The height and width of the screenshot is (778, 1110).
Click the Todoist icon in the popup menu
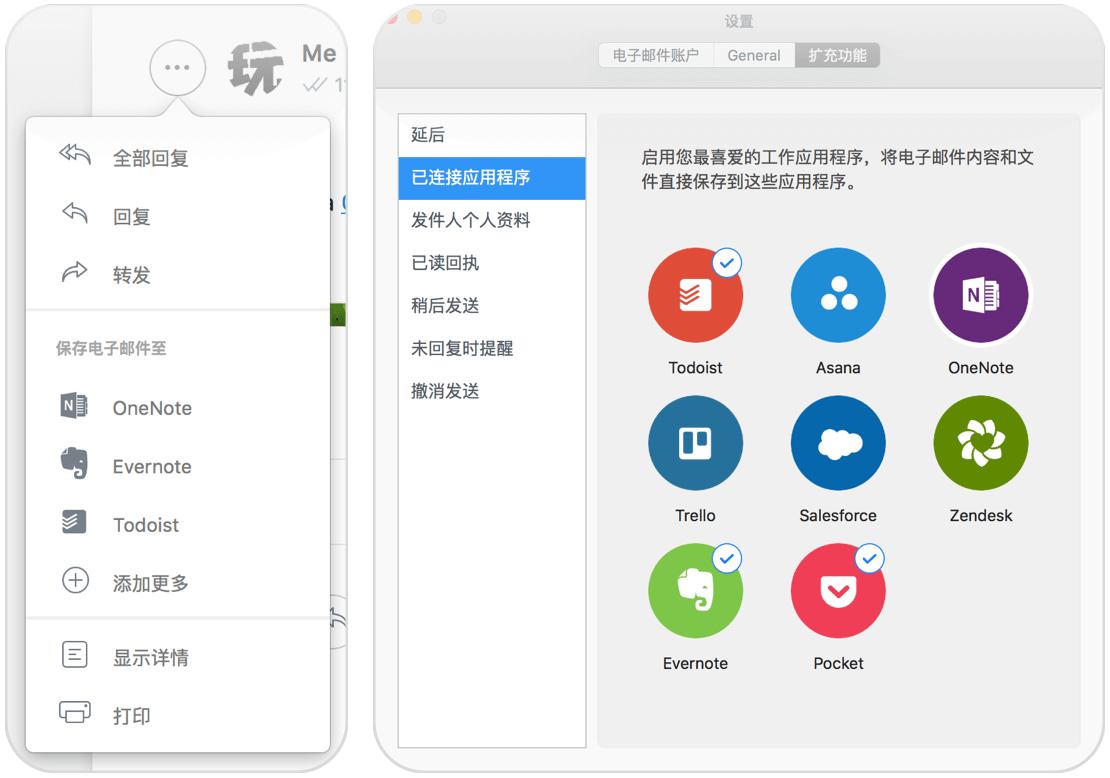[74, 522]
